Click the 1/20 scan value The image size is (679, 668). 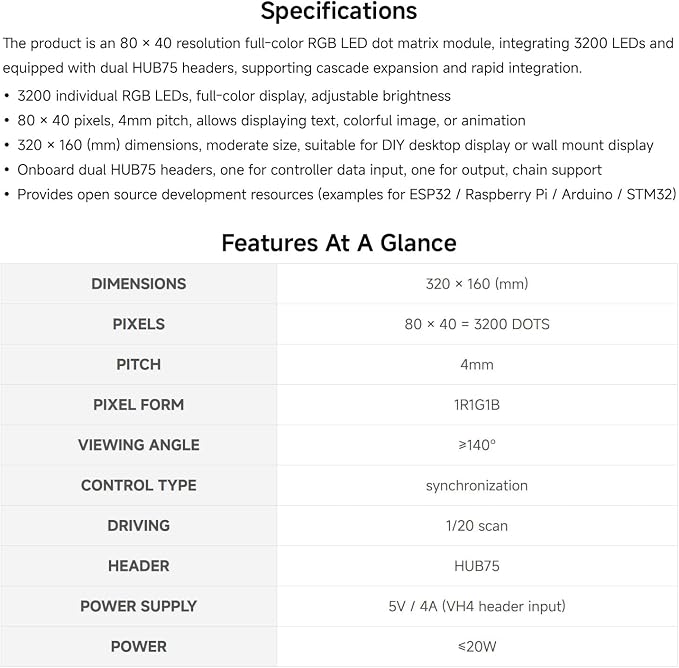[477, 526]
